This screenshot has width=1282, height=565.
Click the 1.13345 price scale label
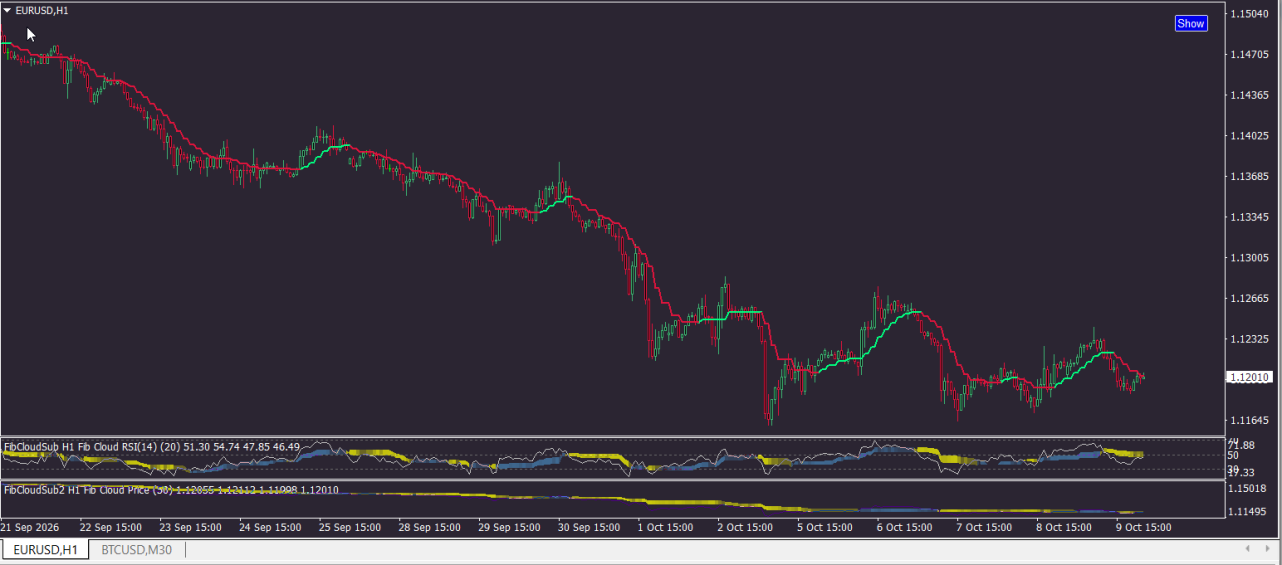1250,217
